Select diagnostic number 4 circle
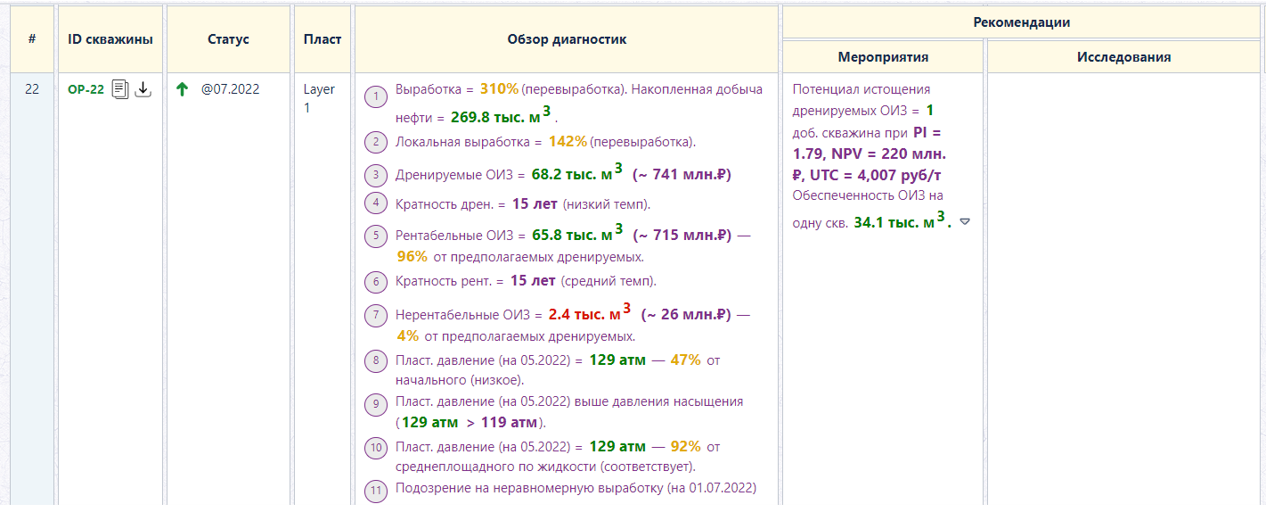This screenshot has height=505, width=1266. 376,204
